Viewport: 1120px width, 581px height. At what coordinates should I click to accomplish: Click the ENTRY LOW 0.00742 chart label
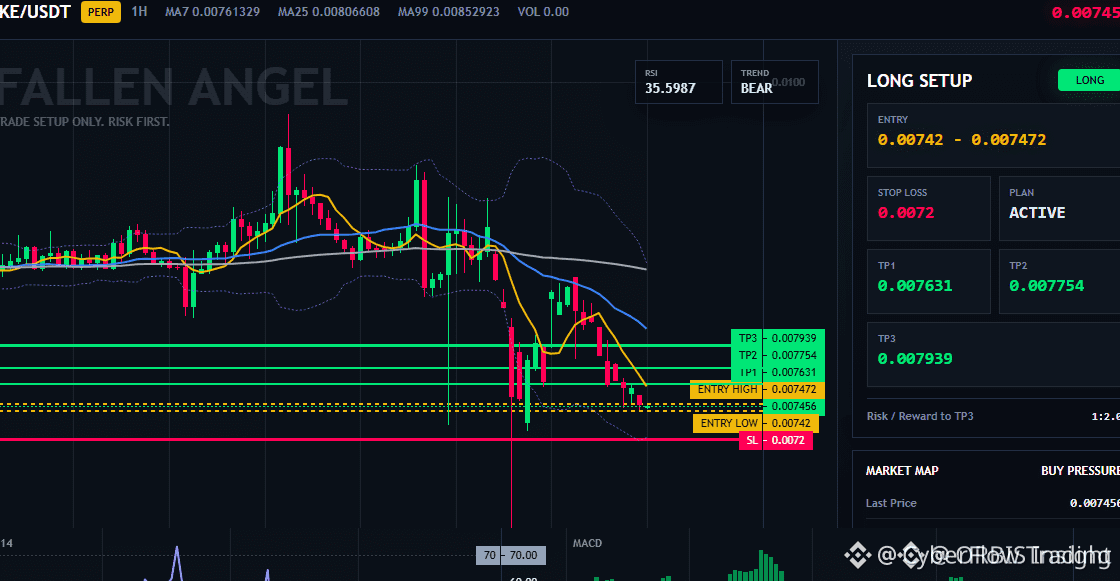(x=756, y=423)
